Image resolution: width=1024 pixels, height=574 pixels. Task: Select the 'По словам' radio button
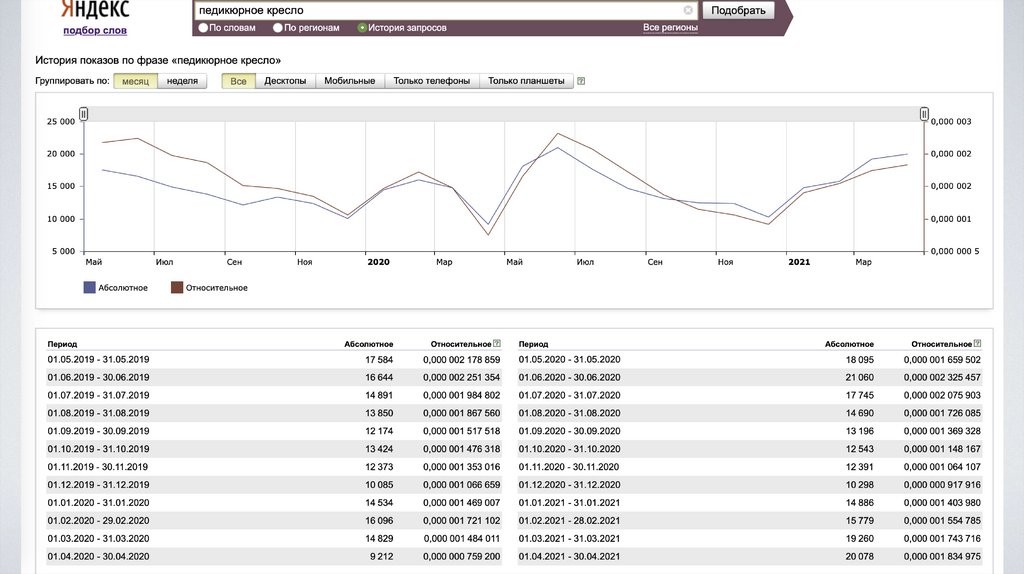coord(204,28)
